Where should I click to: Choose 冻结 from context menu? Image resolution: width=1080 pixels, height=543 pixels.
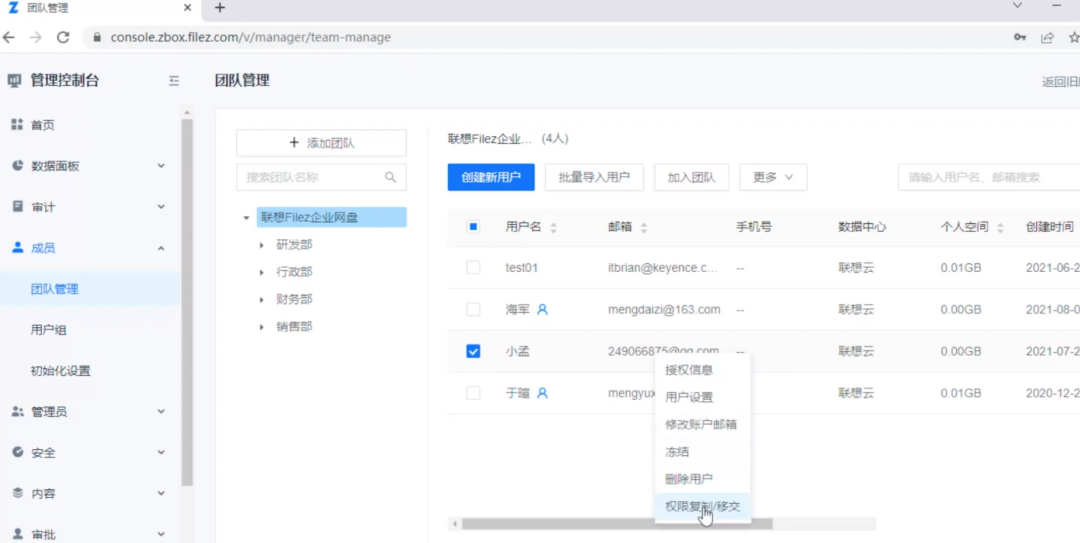[x=702, y=452]
